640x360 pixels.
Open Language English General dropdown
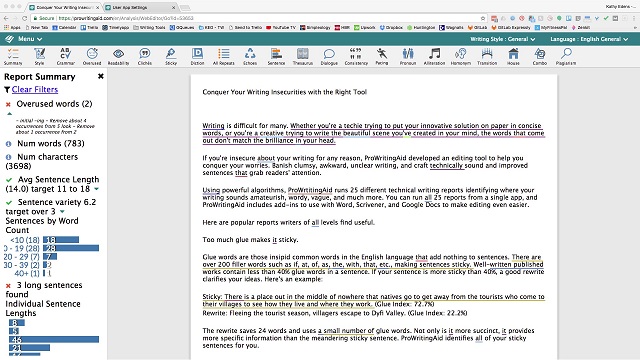click(x=589, y=39)
